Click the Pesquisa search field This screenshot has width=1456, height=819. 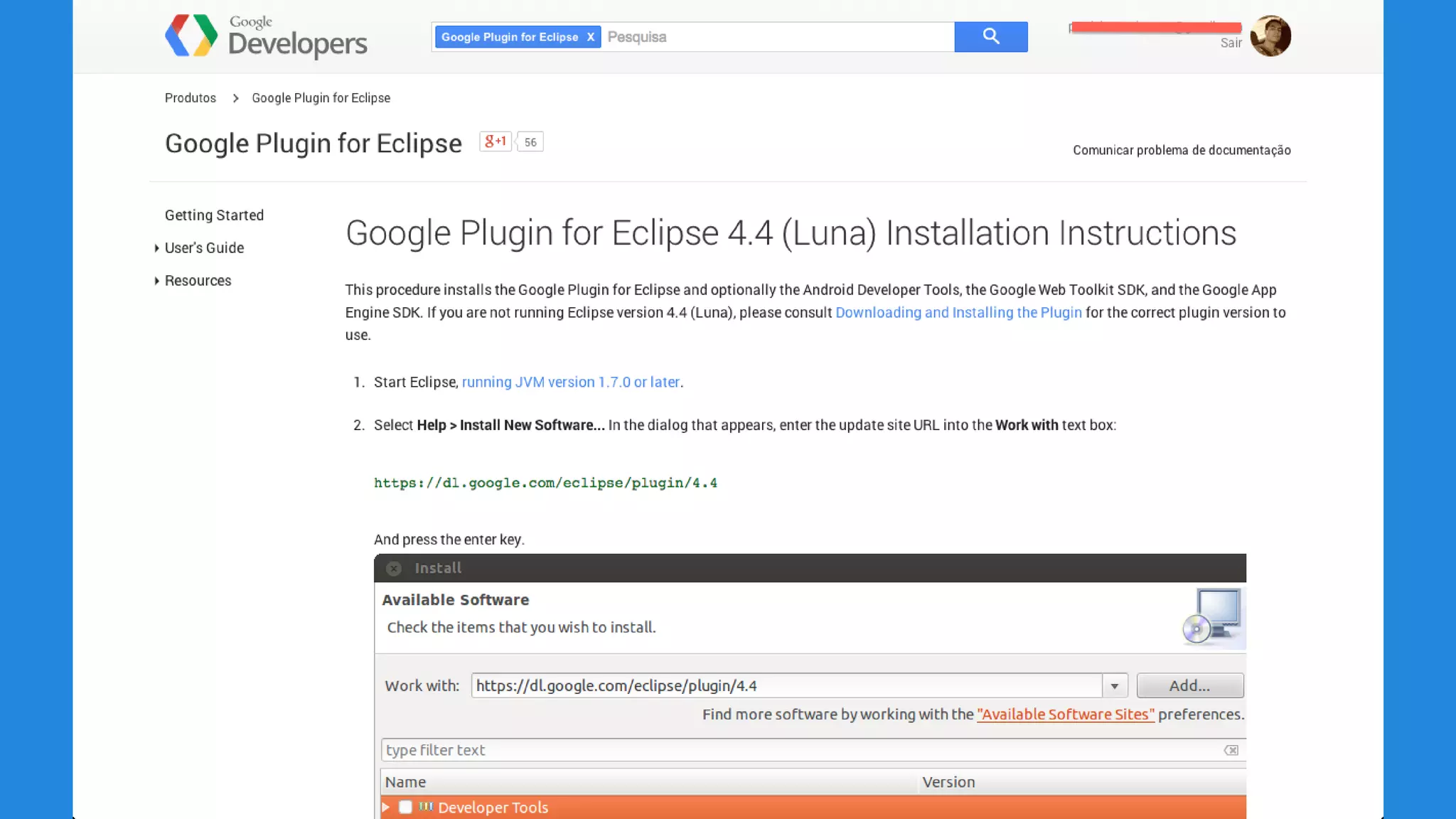tap(775, 37)
